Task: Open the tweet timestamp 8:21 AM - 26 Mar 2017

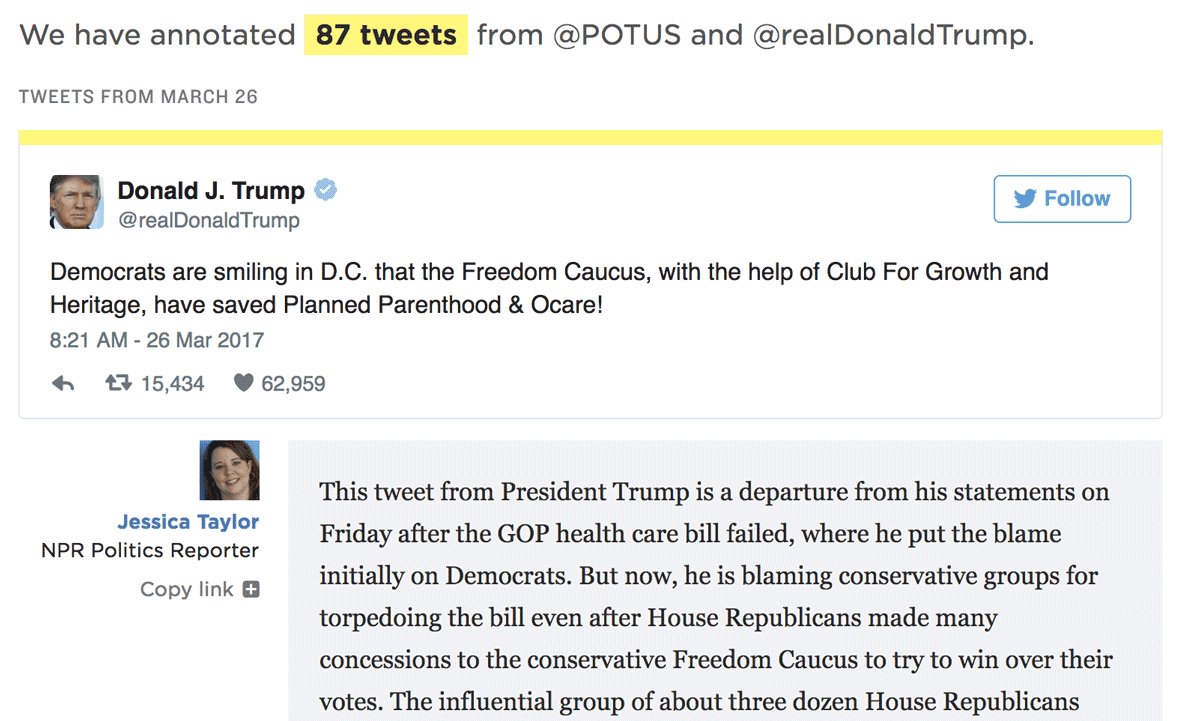Action: [x=157, y=340]
